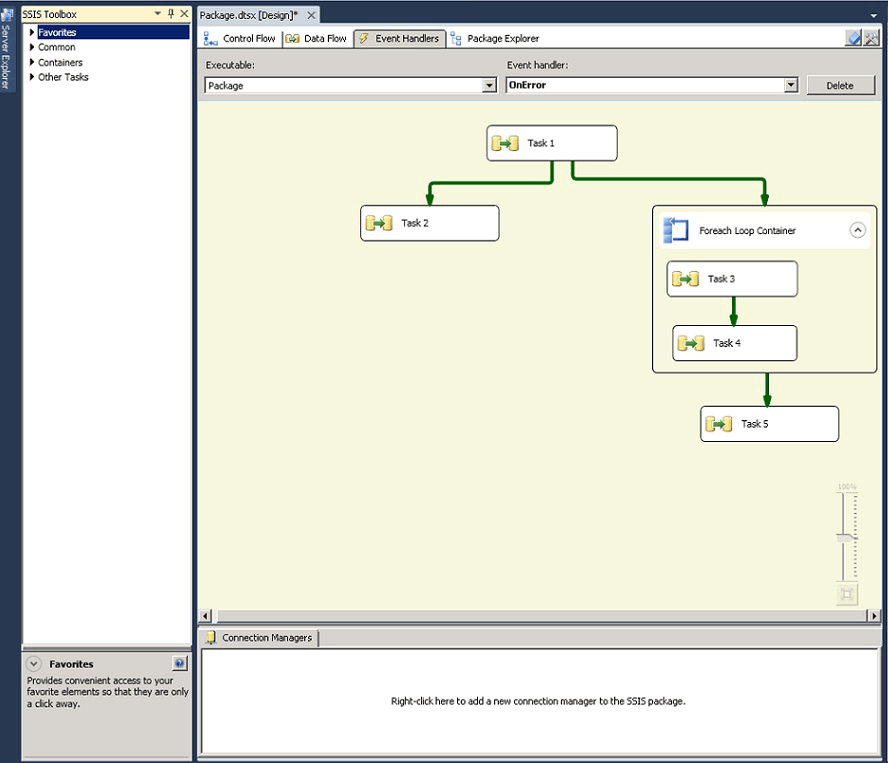Click the Foreach Loop Container header icon

point(676,229)
